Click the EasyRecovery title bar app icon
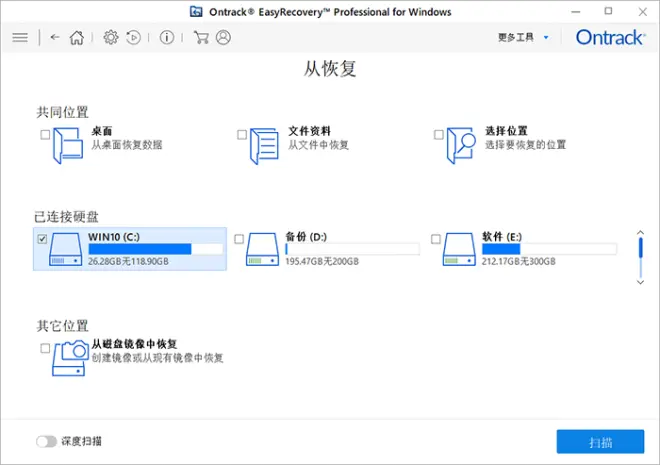 (x=196, y=11)
